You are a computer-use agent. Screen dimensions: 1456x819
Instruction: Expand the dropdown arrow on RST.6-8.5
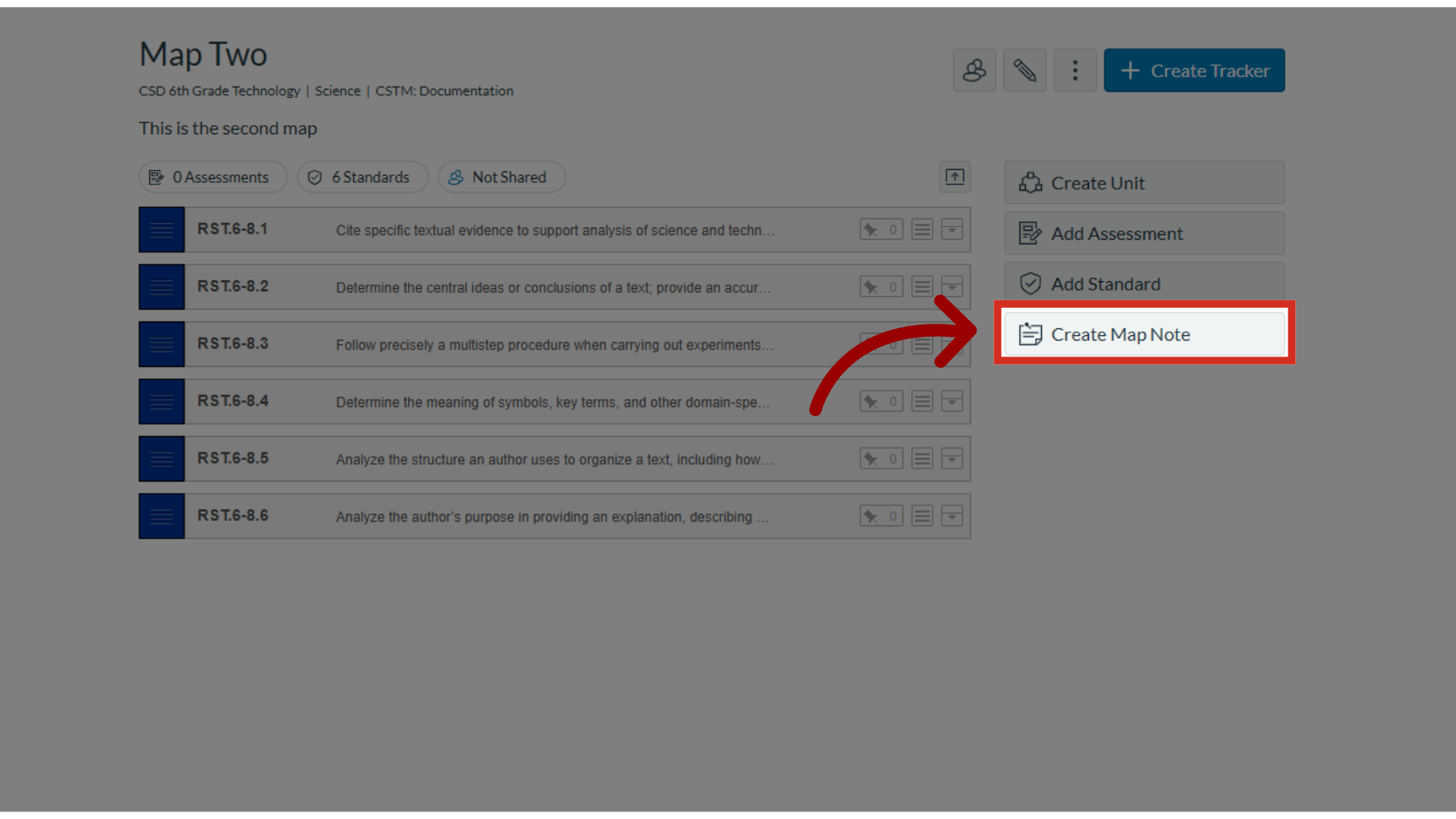click(952, 459)
